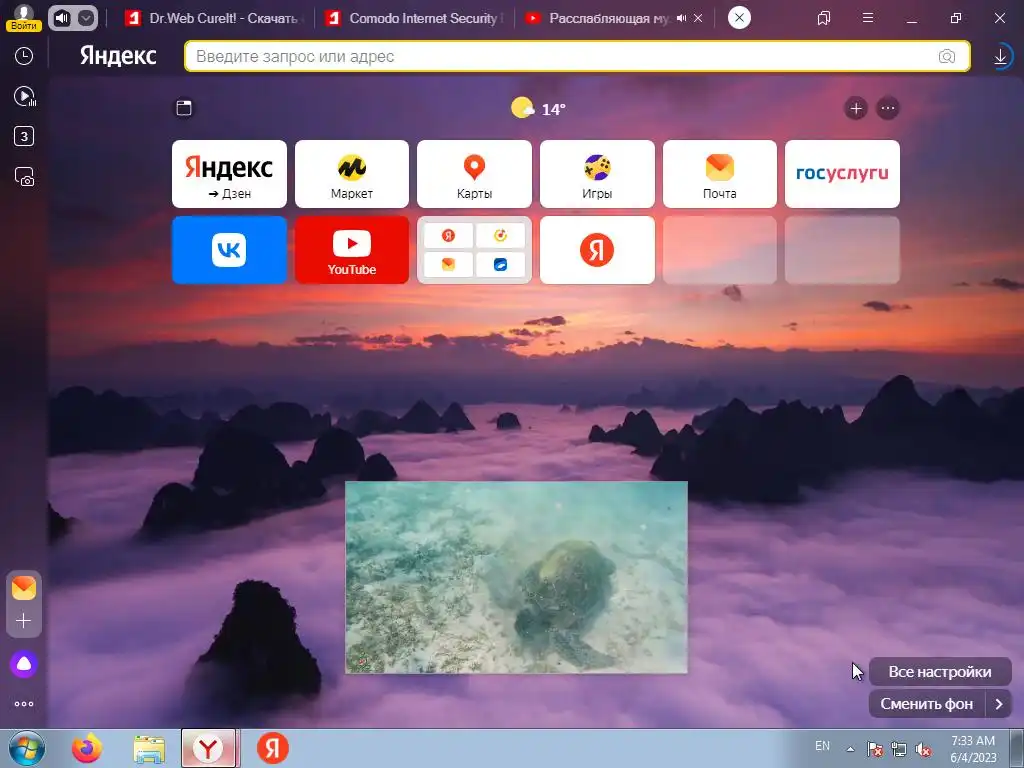Open Windows Explorer from the taskbar
Screen dimensions: 1024x768
[x=149, y=748]
